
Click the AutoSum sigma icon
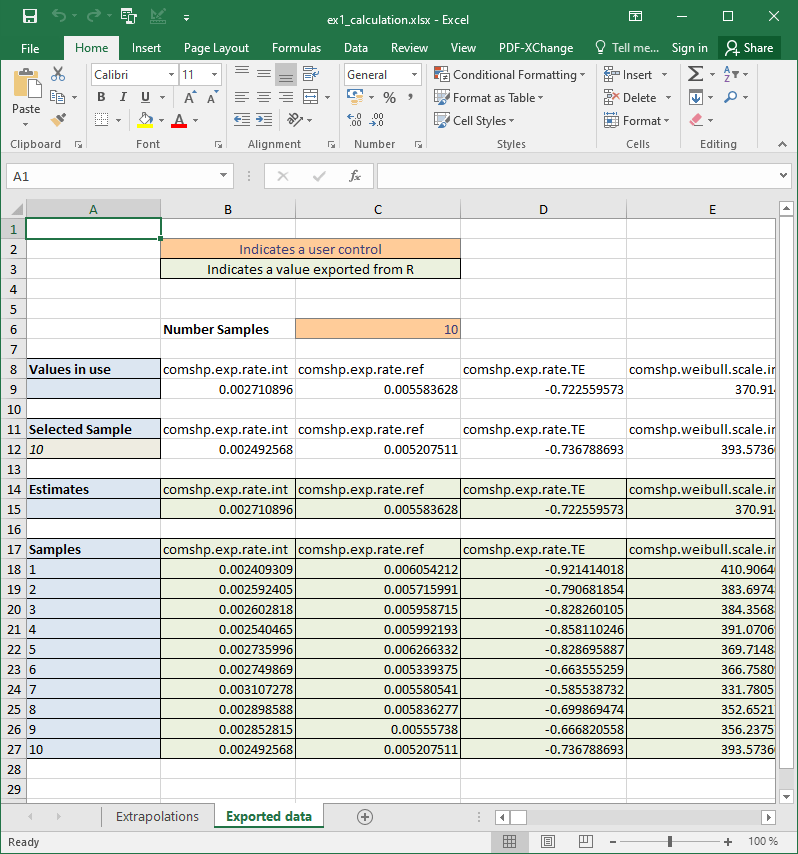696,74
